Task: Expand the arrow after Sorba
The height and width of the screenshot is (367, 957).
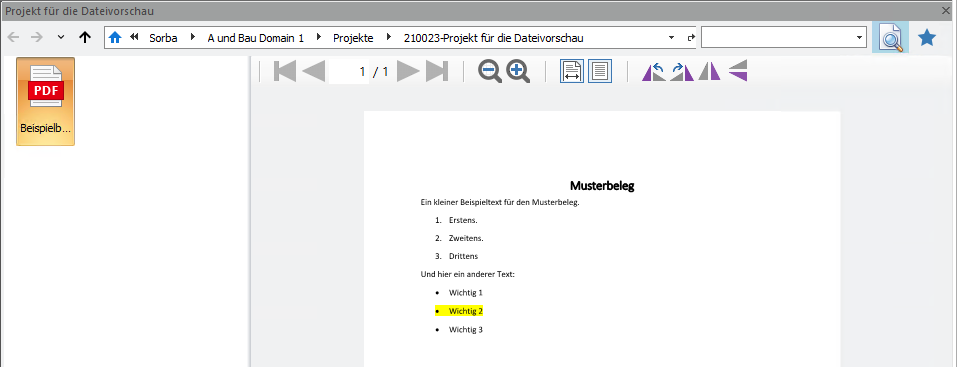Action: click(193, 37)
